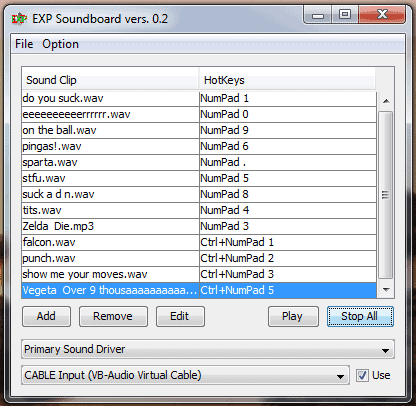Click the Remove button
The width and height of the screenshot is (416, 406).
[113, 316]
